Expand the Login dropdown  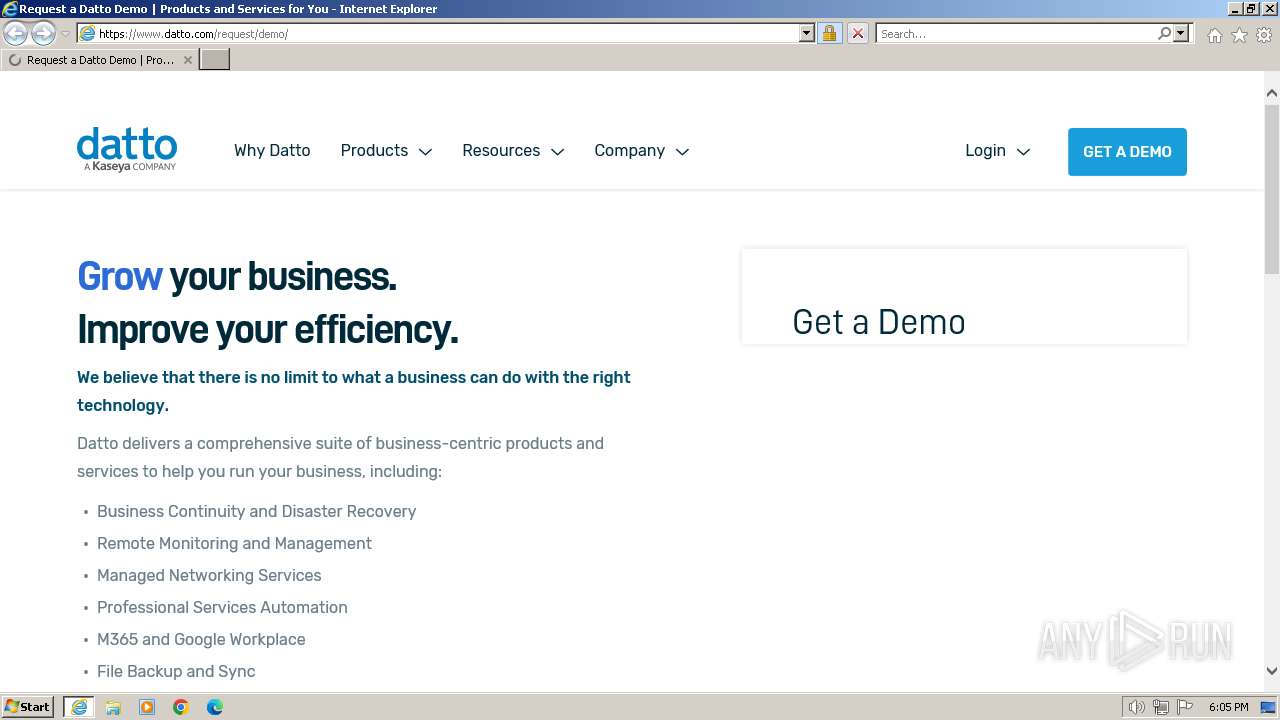(997, 150)
